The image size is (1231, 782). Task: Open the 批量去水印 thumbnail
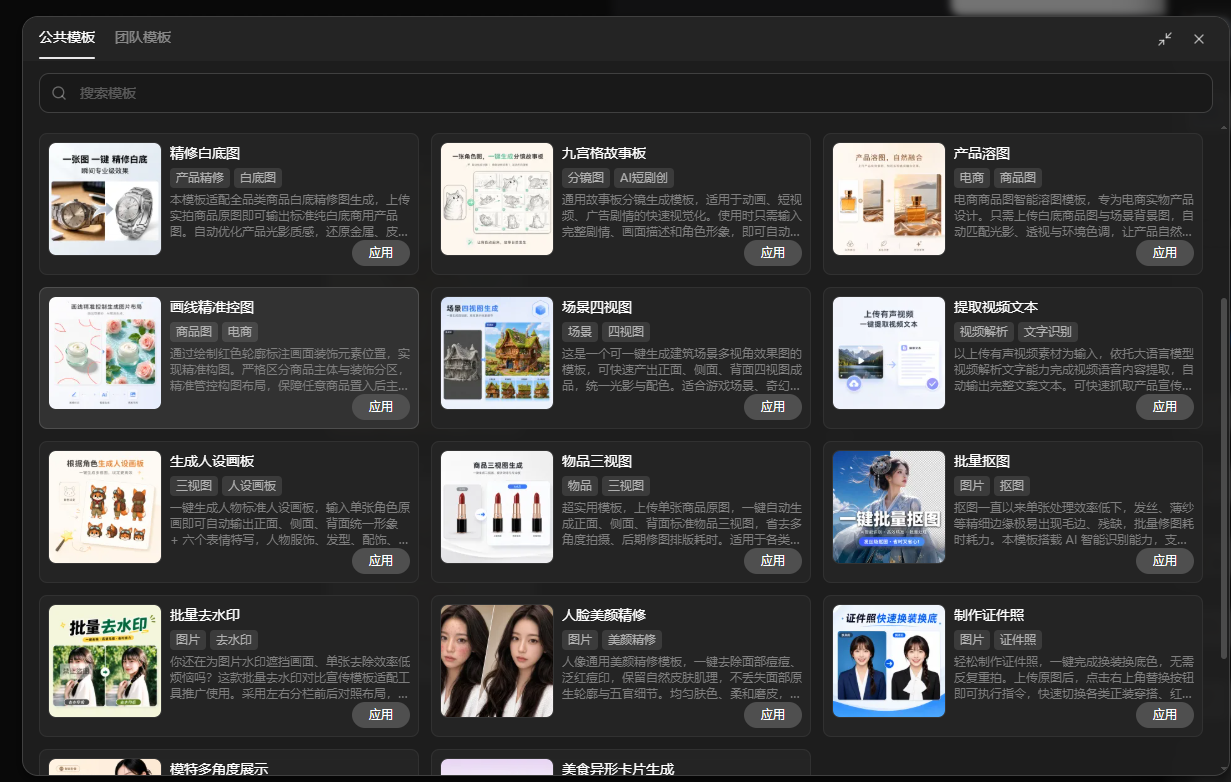(105, 661)
